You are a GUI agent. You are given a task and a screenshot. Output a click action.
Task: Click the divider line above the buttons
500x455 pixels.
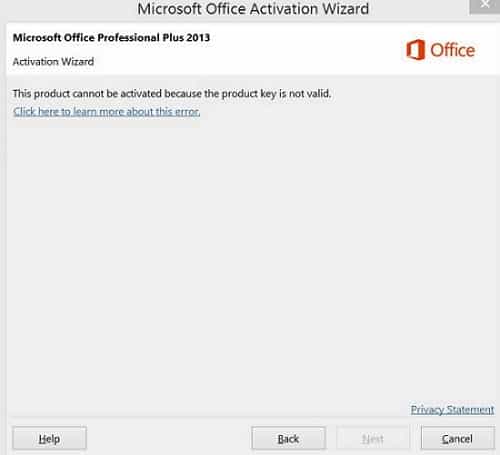coord(253,418)
